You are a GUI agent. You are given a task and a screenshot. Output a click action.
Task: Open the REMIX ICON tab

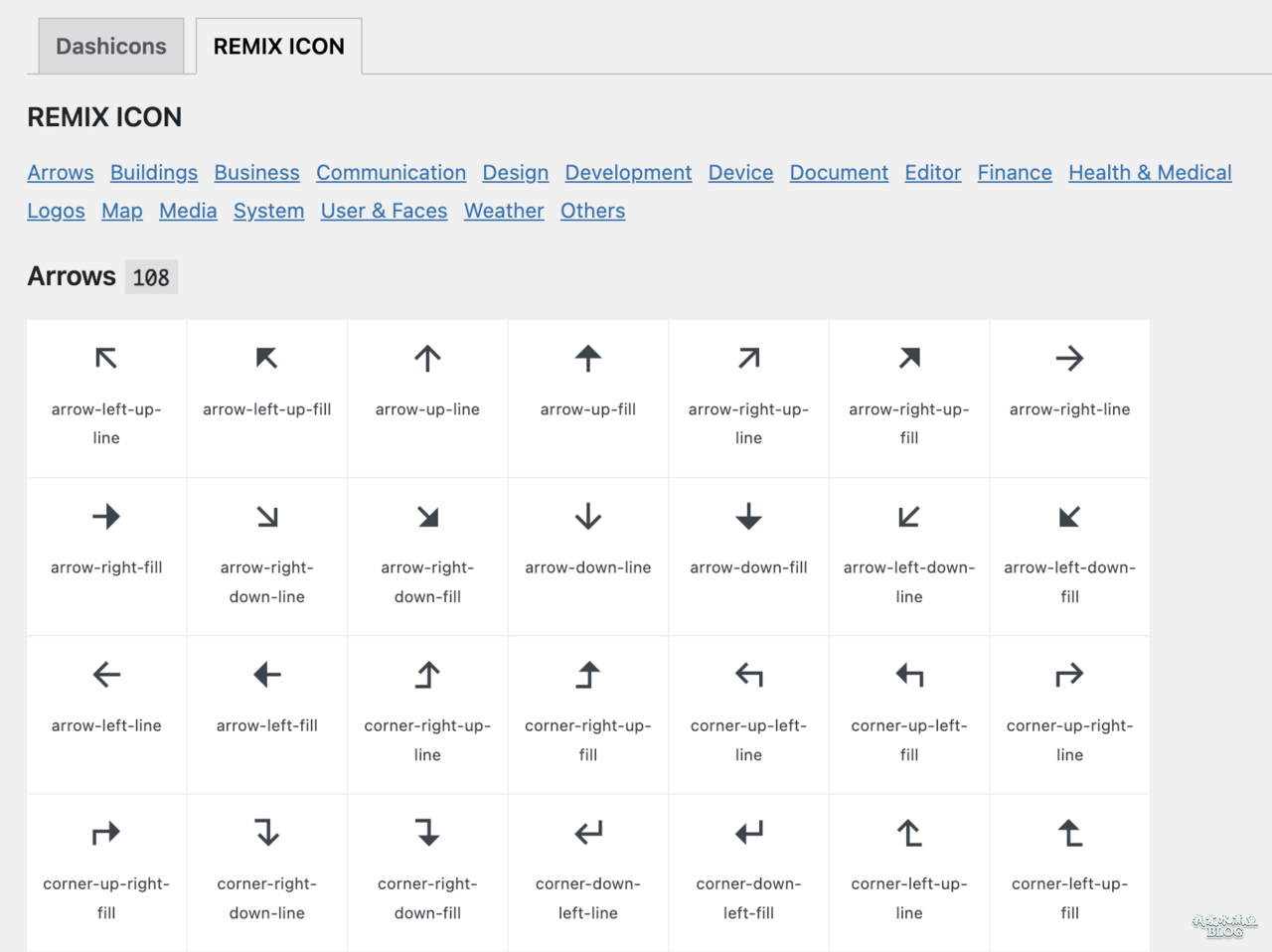[x=278, y=46]
